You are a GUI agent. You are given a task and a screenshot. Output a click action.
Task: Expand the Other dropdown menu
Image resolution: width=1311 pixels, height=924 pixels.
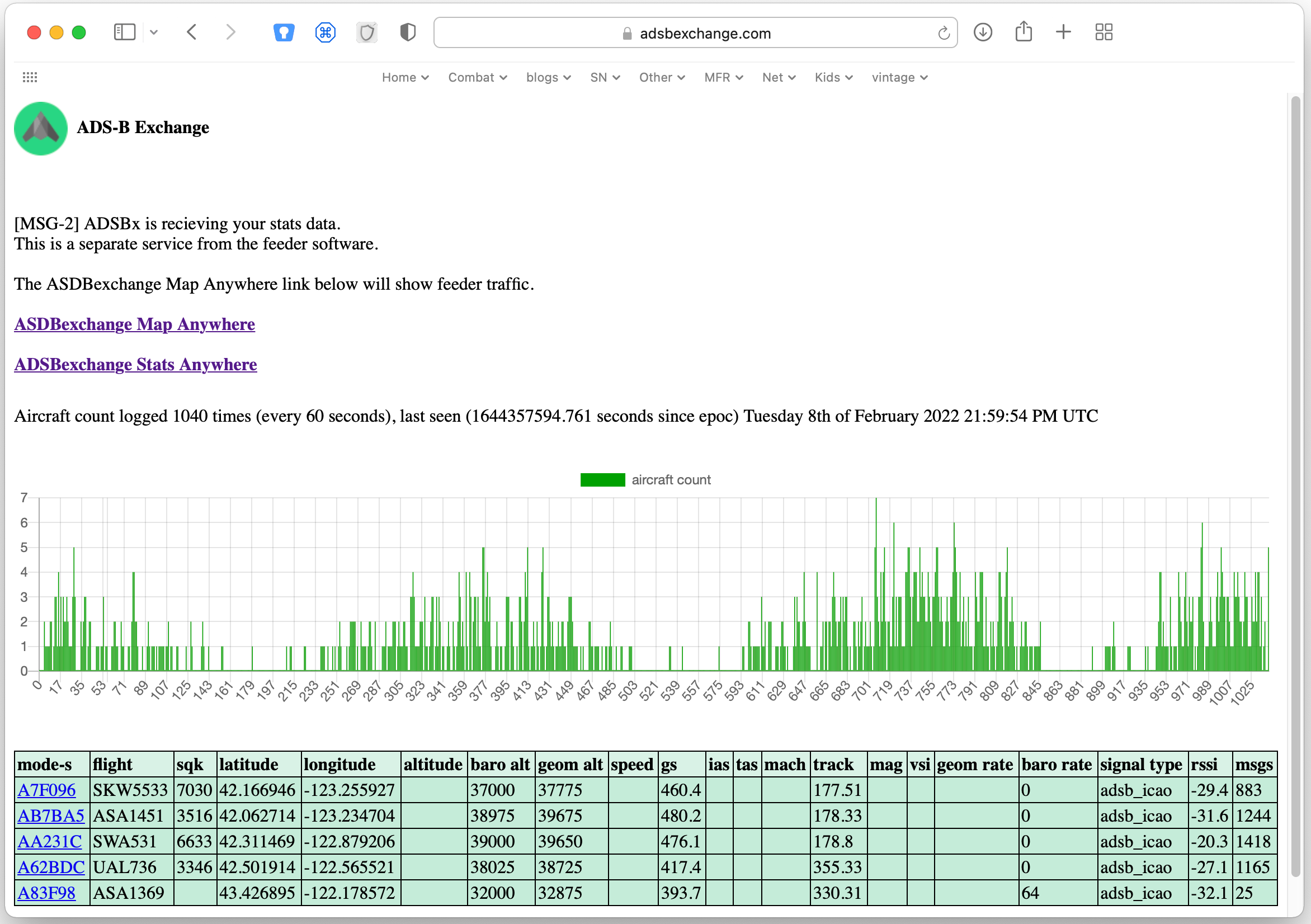(661, 77)
